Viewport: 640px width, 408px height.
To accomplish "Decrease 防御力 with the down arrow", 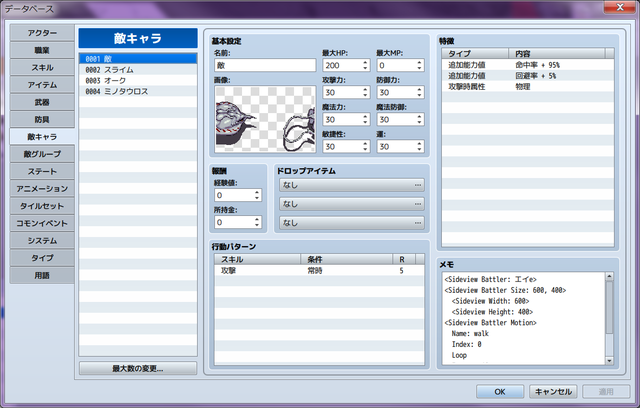I will [x=419, y=95].
